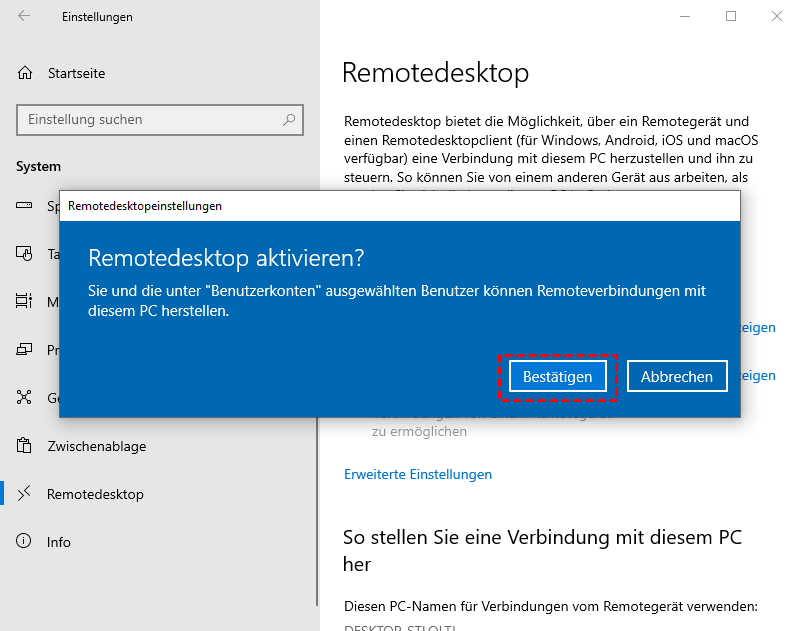Close the Einstellungen window
Image resolution: width=799 pixels, height=631 pixels.
click(x=777, y=16)
